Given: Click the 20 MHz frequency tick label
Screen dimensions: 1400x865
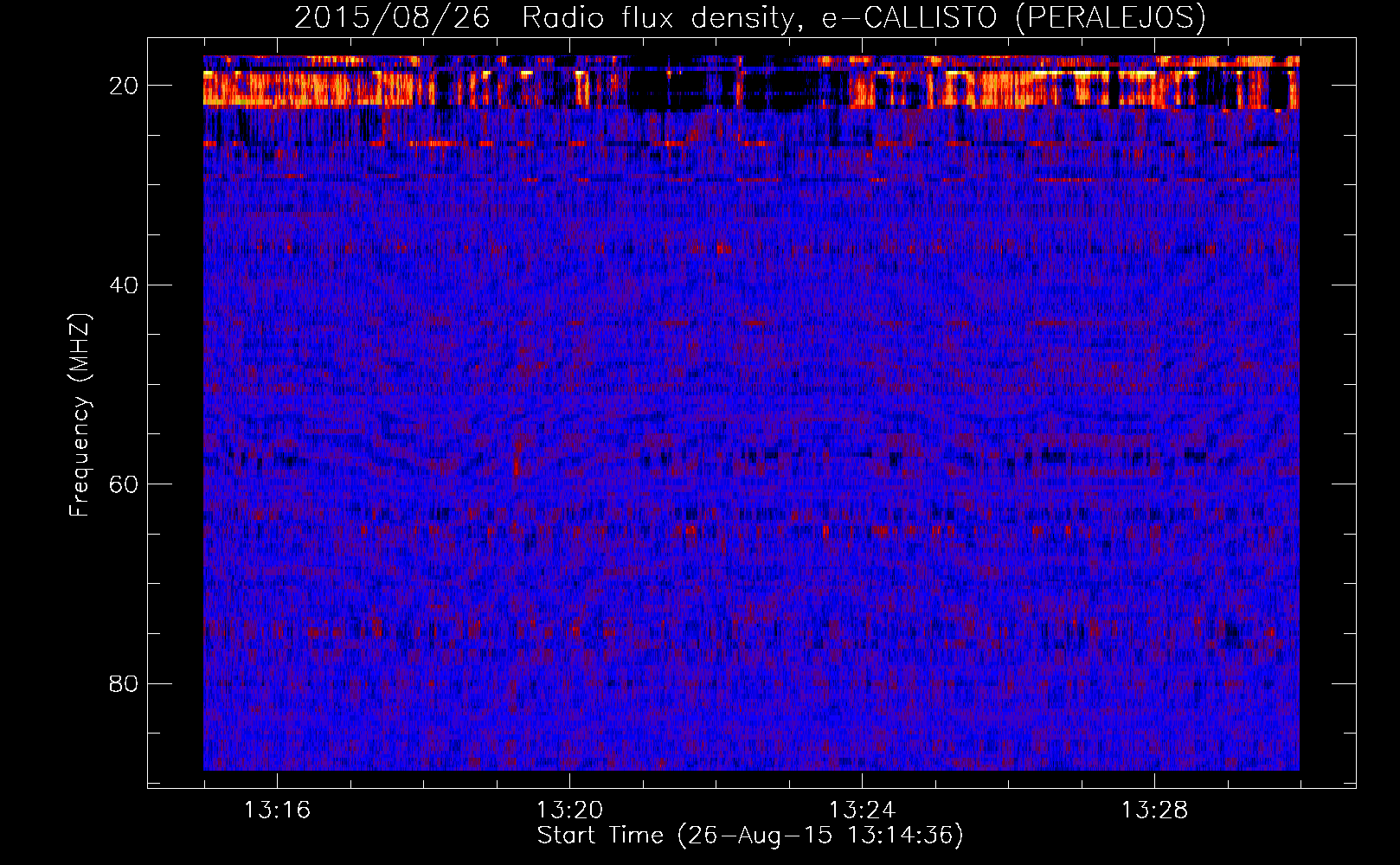Looking at the screenshot, I should click(125, 86).
